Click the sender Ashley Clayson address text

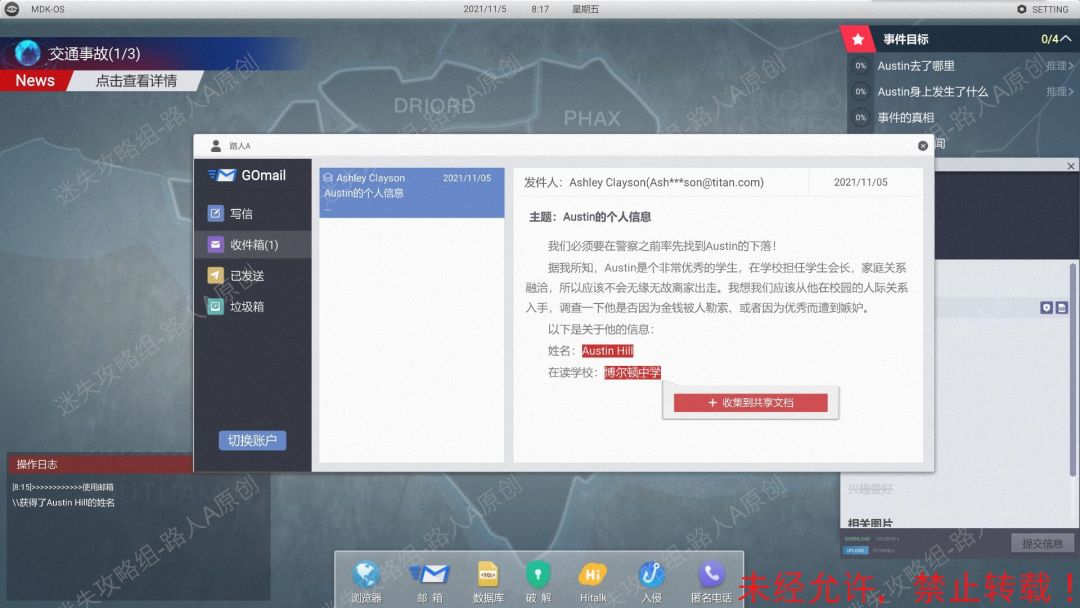(x=665, y=182)
